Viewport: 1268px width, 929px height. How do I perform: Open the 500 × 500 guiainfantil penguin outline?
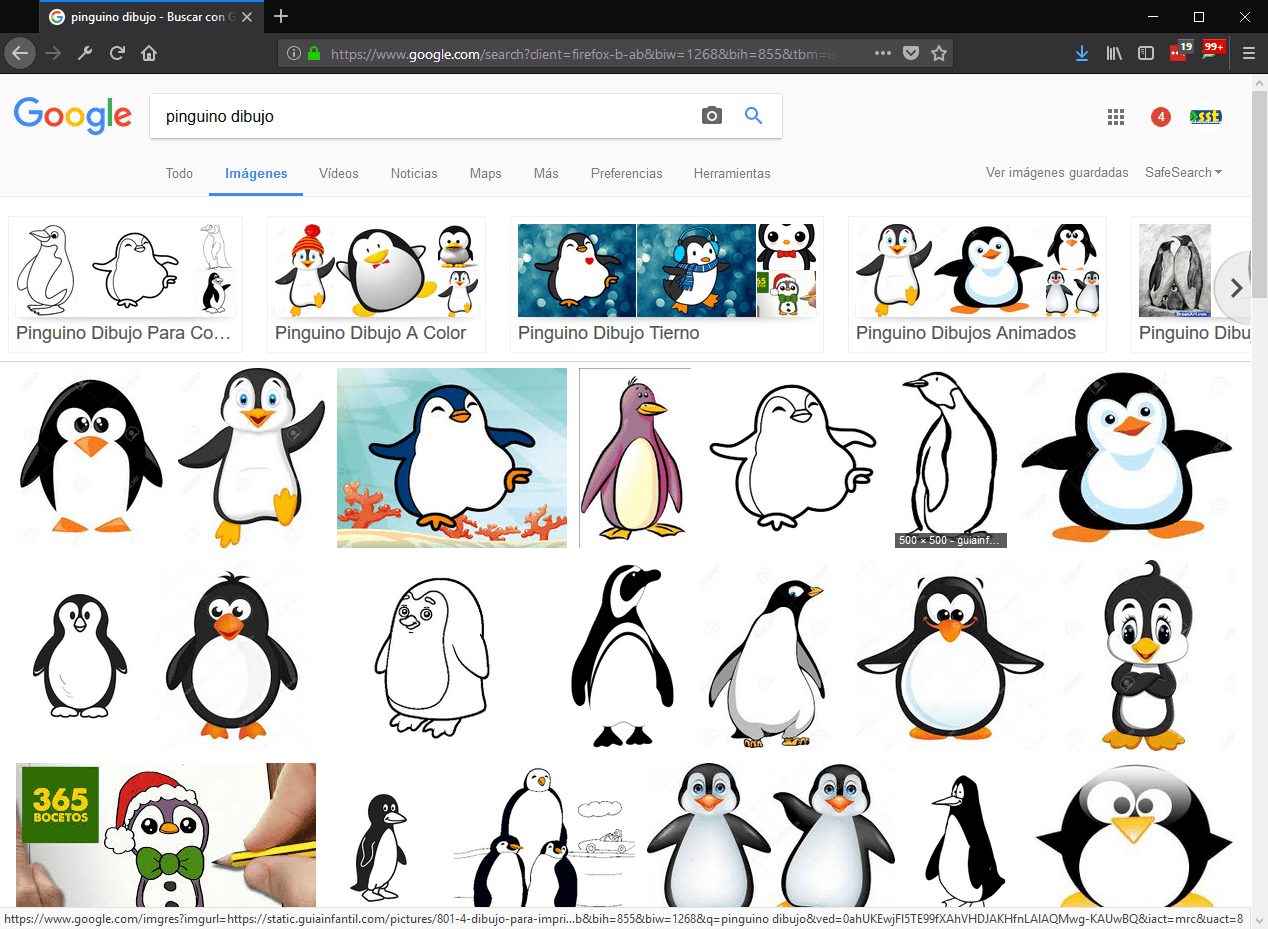[x=950, y=458]
